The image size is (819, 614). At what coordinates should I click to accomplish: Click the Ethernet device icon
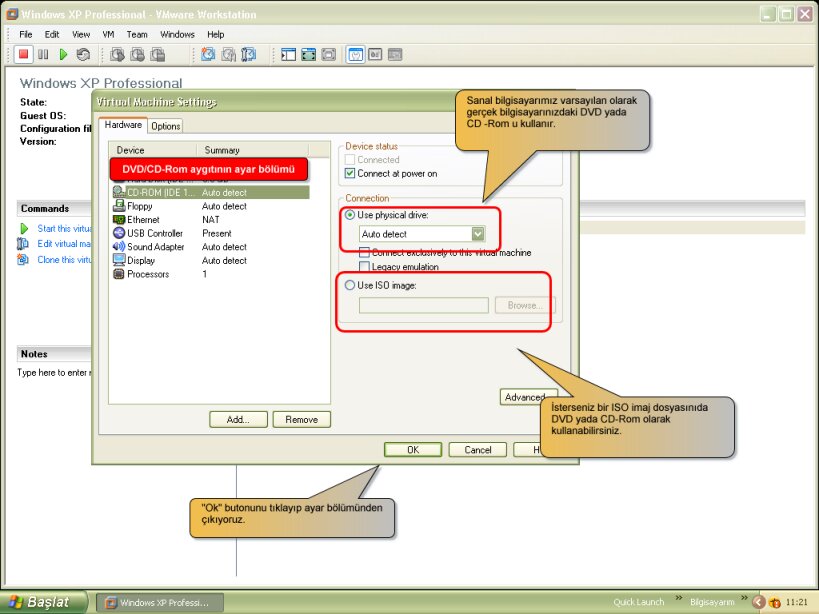click(119, 220)
